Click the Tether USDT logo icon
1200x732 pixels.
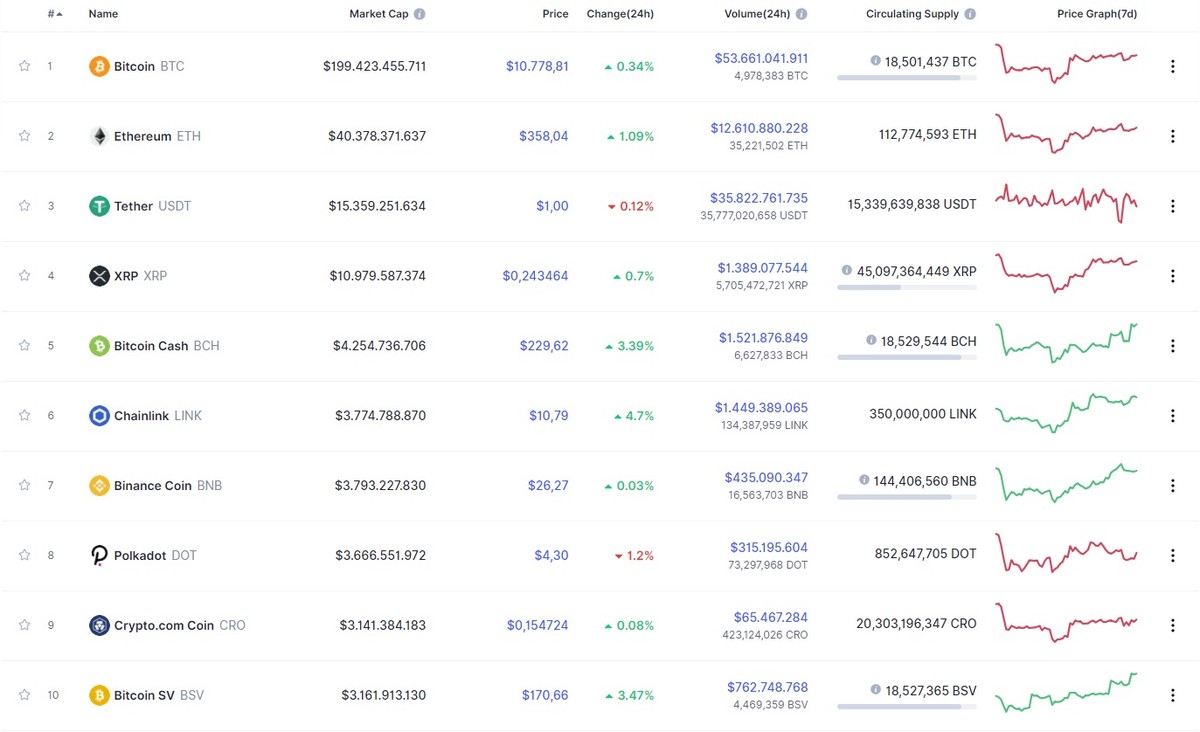pyautogui.click(x=99, y=206)
